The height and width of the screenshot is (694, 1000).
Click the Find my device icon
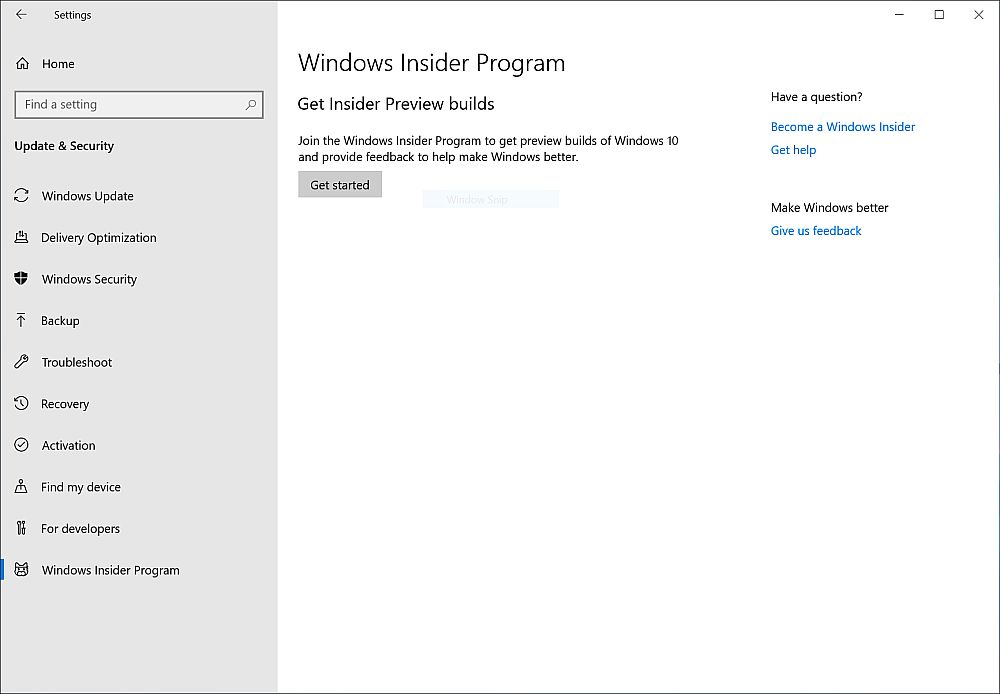21,487
